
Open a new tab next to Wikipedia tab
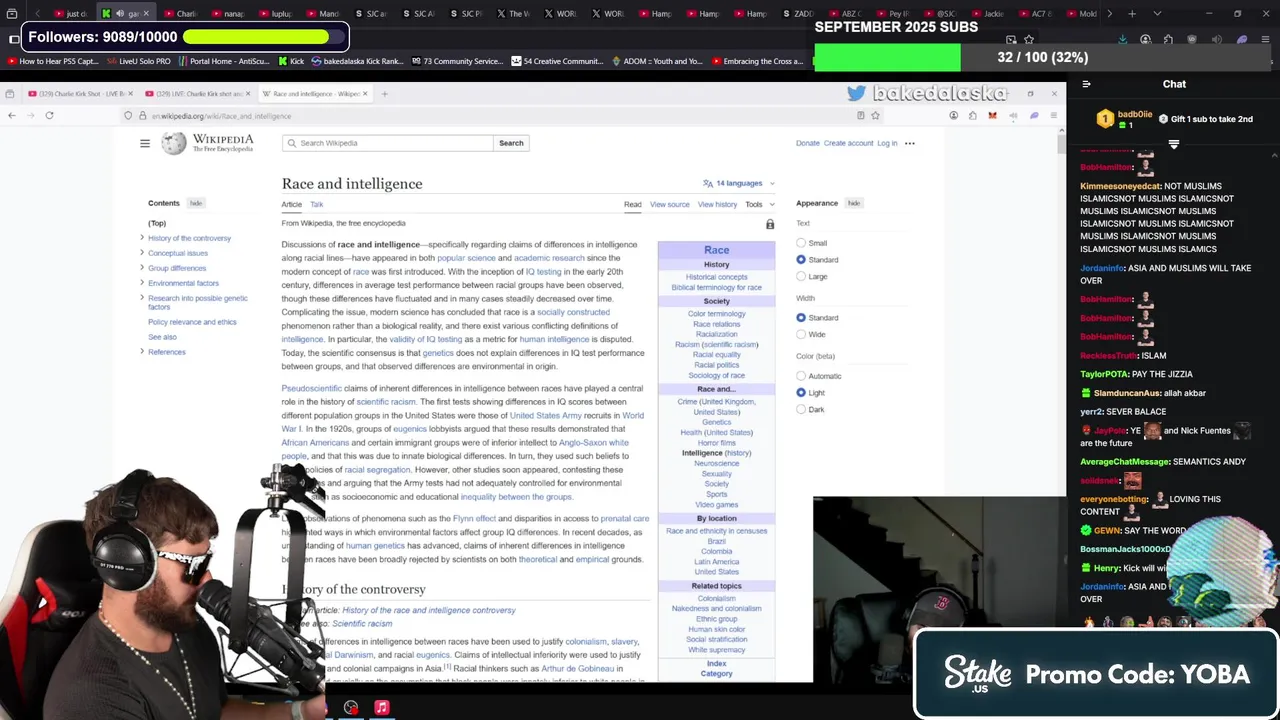tap(384, 94)
